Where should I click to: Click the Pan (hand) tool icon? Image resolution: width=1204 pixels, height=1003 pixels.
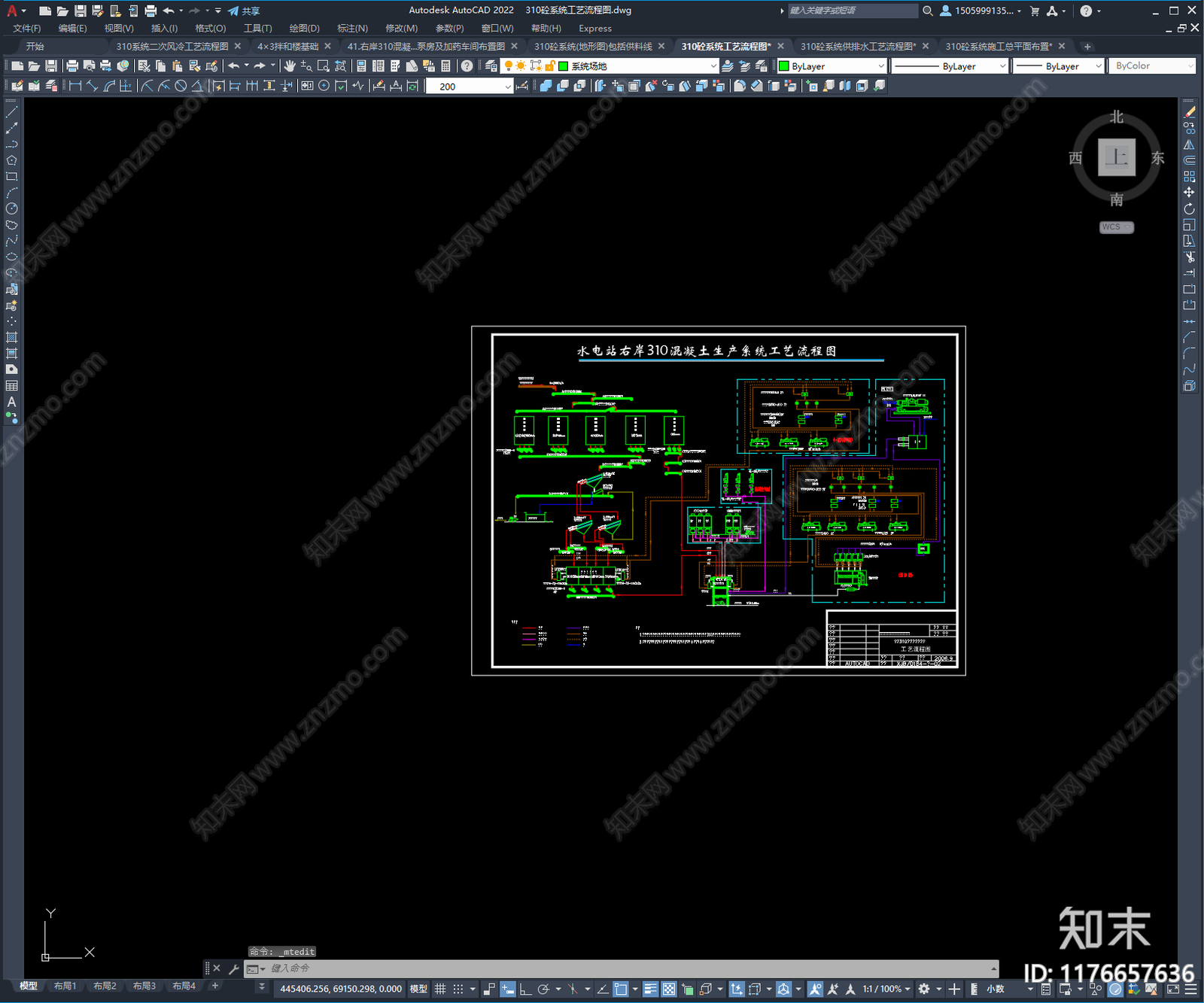tap(290, 66)
